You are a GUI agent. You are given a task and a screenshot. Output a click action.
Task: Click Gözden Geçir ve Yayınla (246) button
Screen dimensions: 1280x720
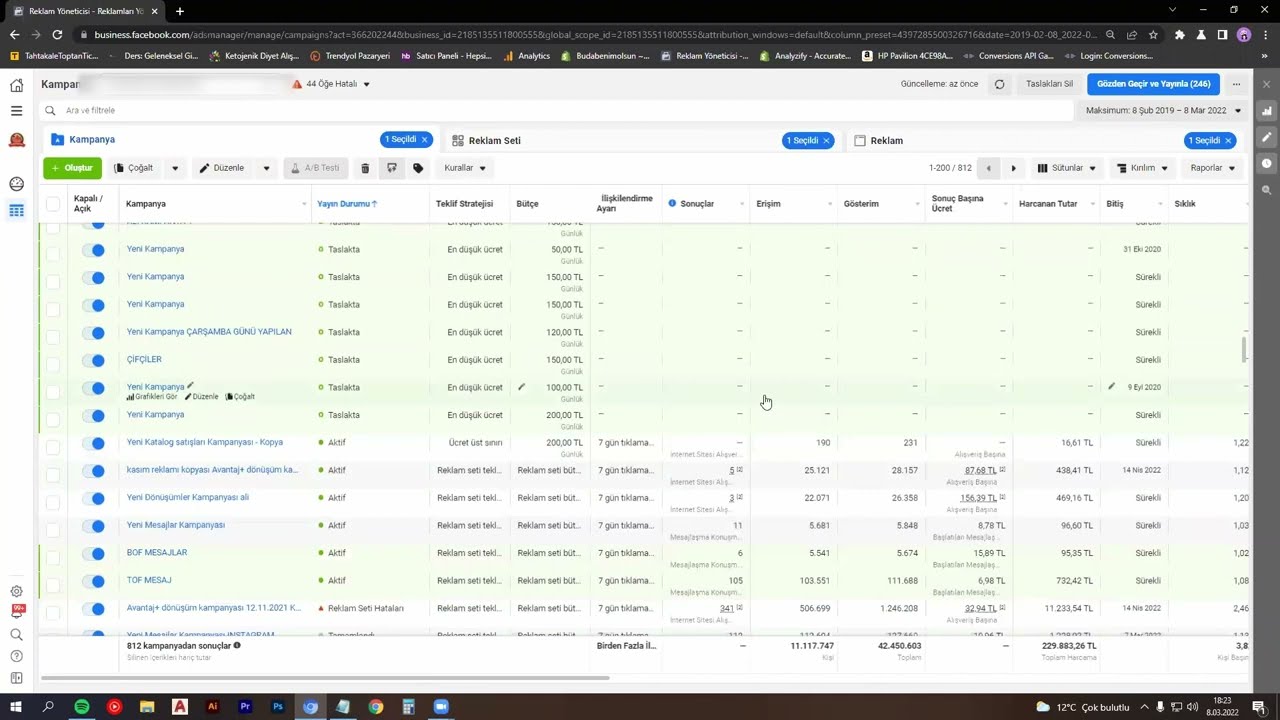(x=1153, y=84)
